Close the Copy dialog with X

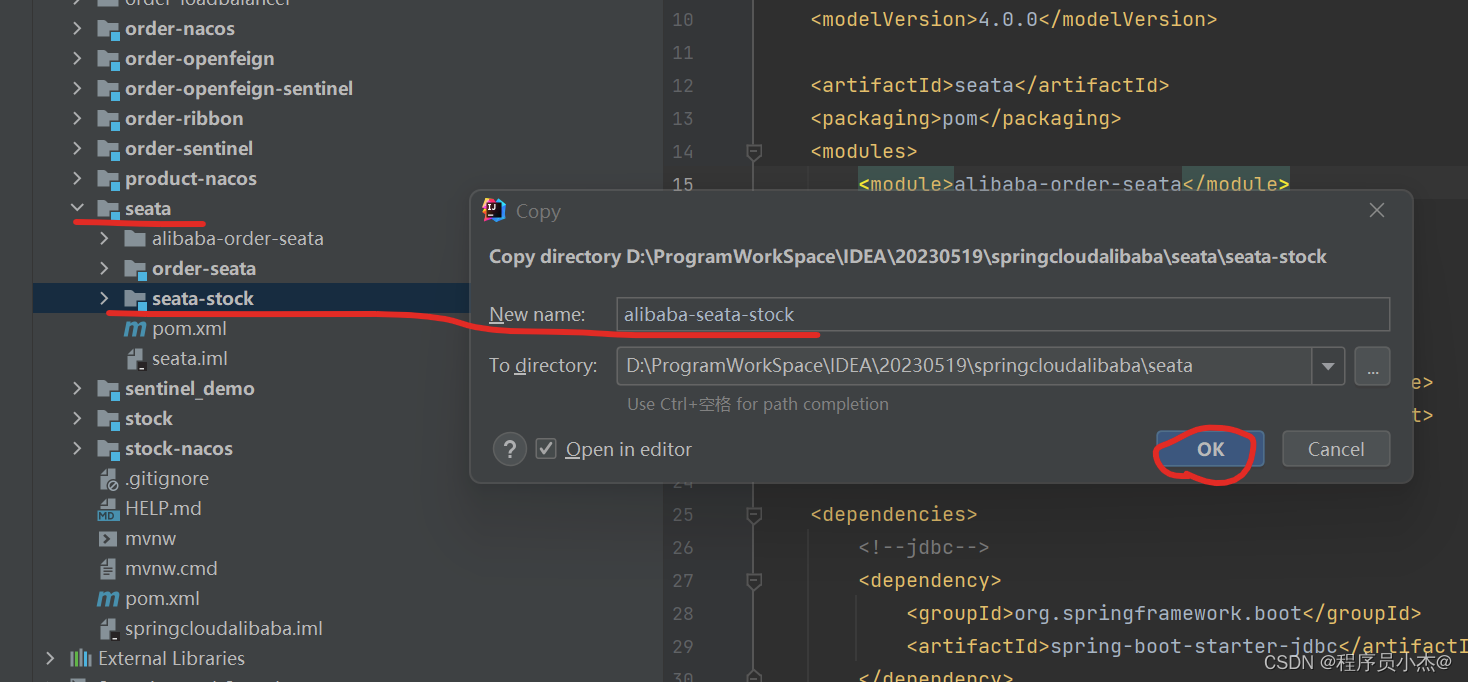coord(1377,210)
